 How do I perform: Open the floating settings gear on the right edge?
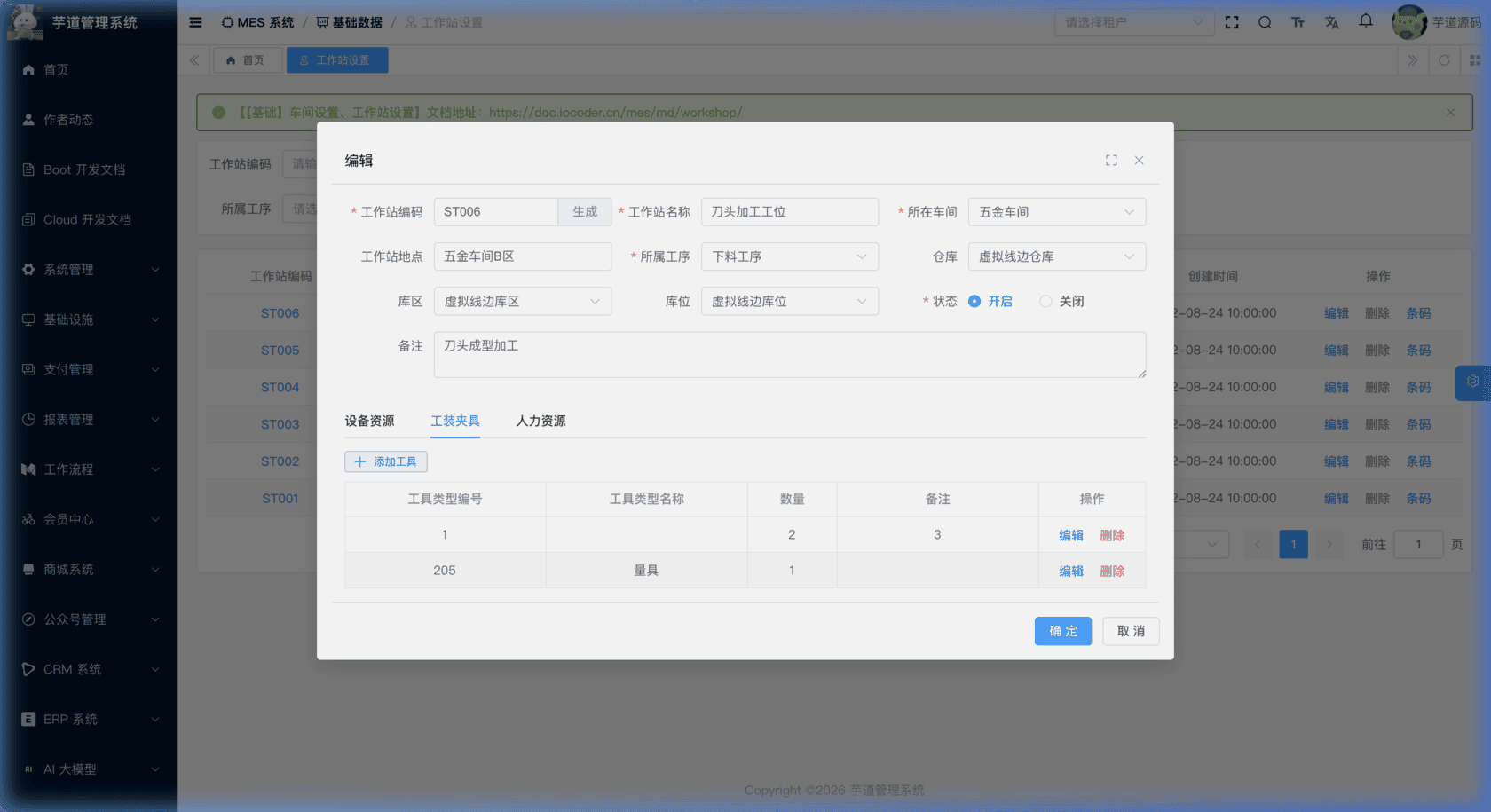click(x=1473, y=382)
